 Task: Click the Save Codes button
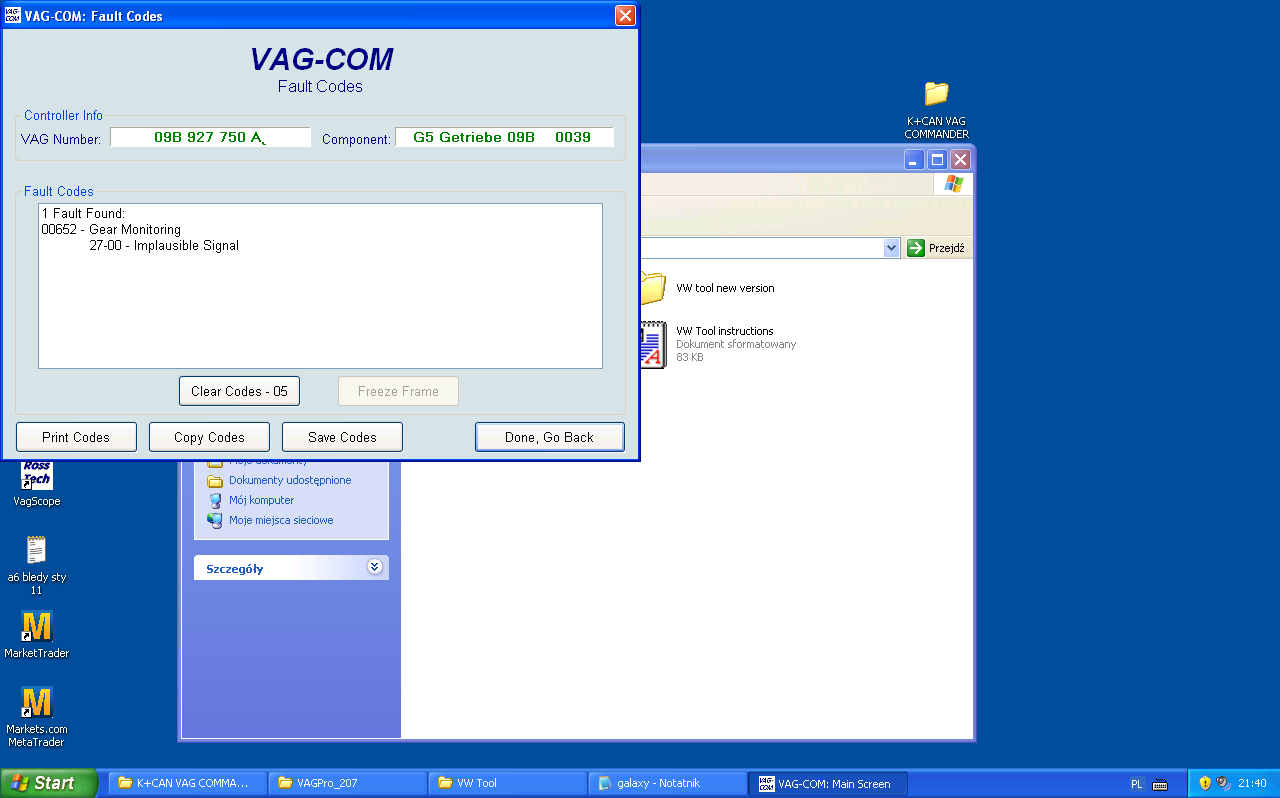pyautogui.click(x=342, y=437)
